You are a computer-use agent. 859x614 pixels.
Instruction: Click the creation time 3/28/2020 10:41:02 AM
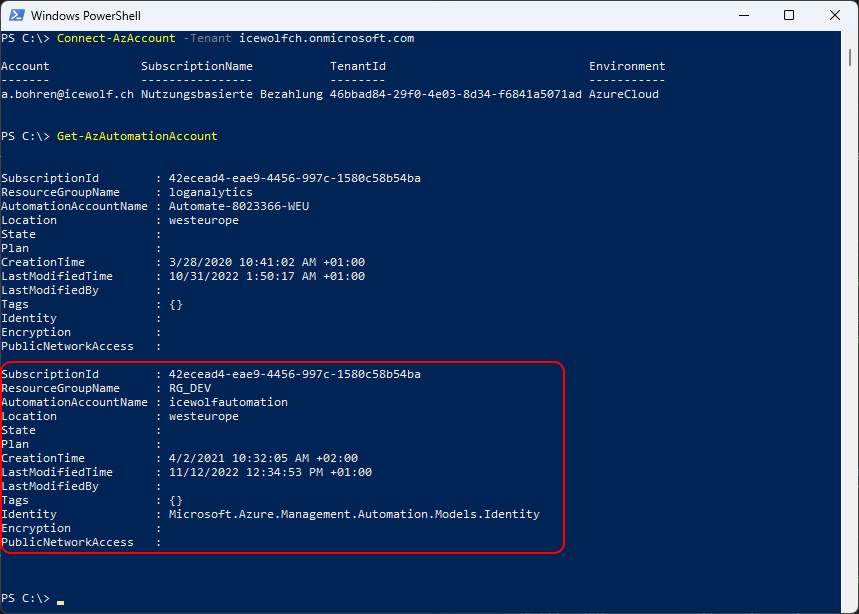242,262
